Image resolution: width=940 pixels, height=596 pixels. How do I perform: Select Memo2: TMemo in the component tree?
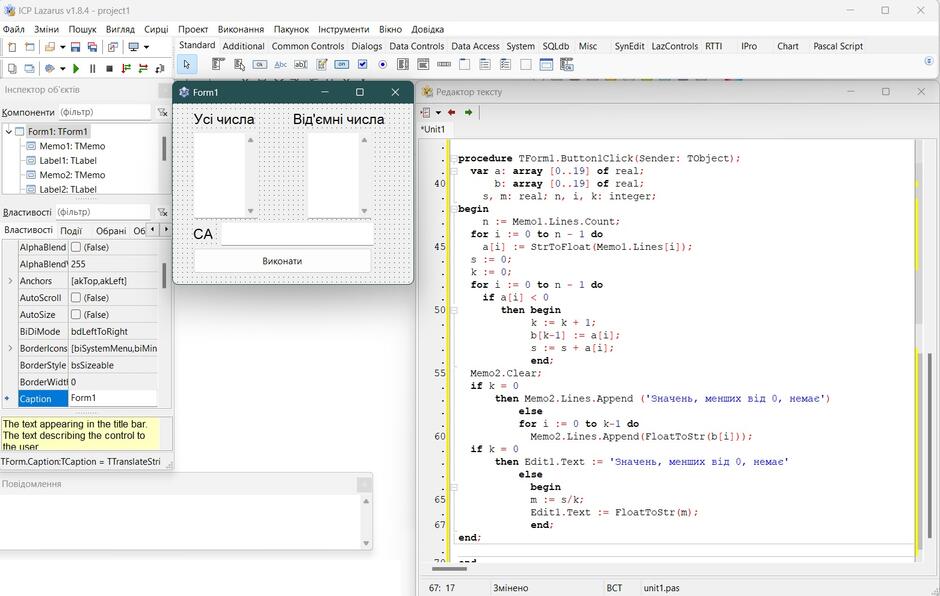[x=72, y=175]
